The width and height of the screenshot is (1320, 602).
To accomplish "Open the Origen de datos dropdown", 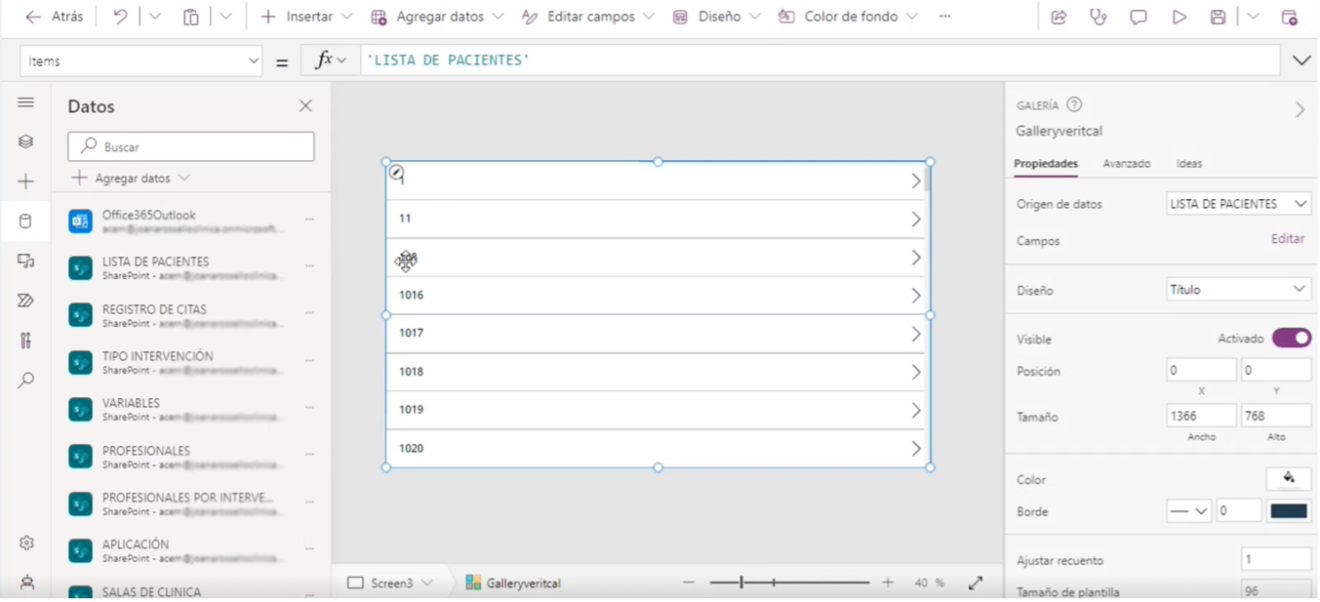I will [x=1238, y=203].
